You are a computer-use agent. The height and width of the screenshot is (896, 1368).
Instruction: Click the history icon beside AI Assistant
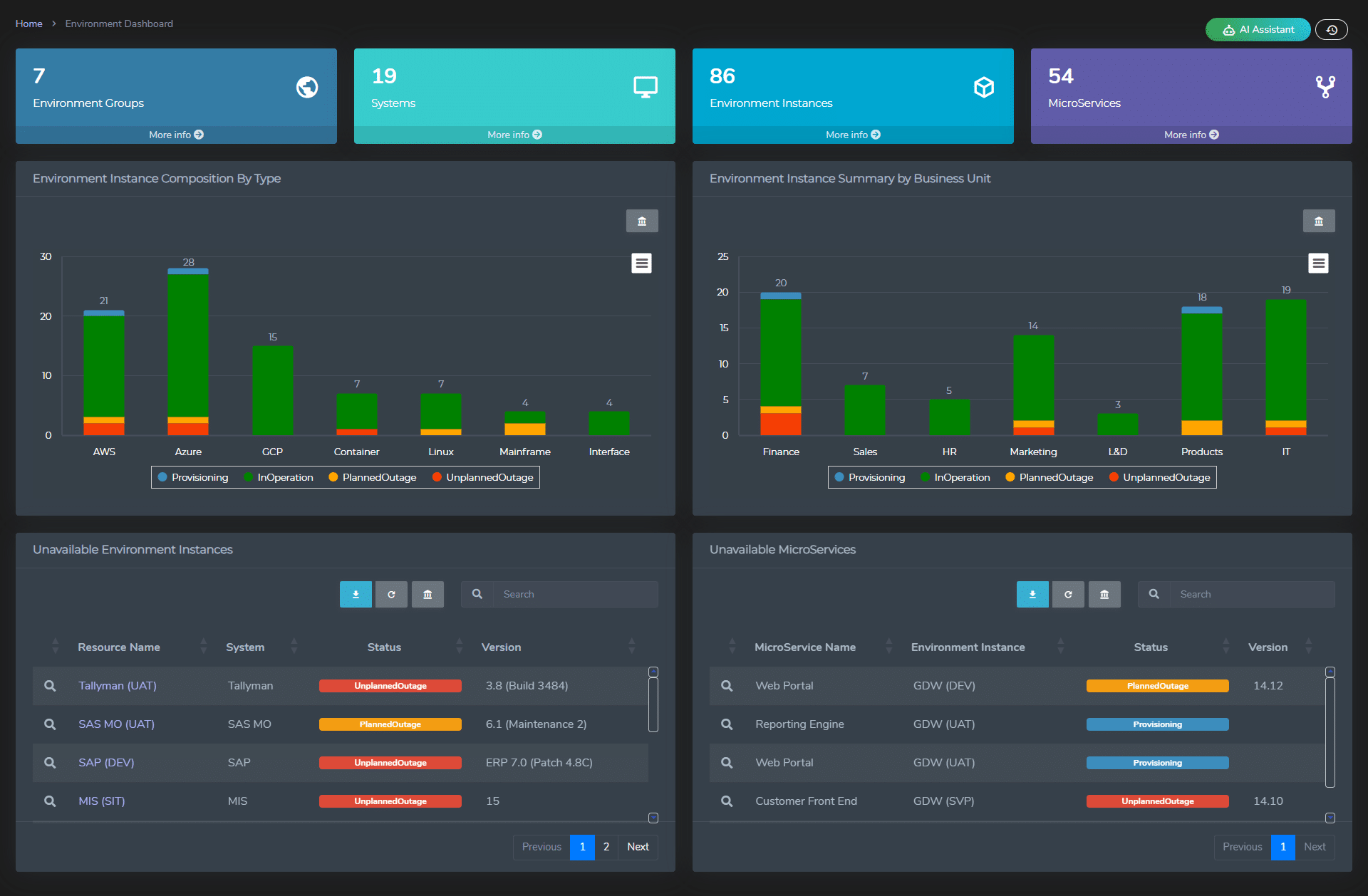1331,30
